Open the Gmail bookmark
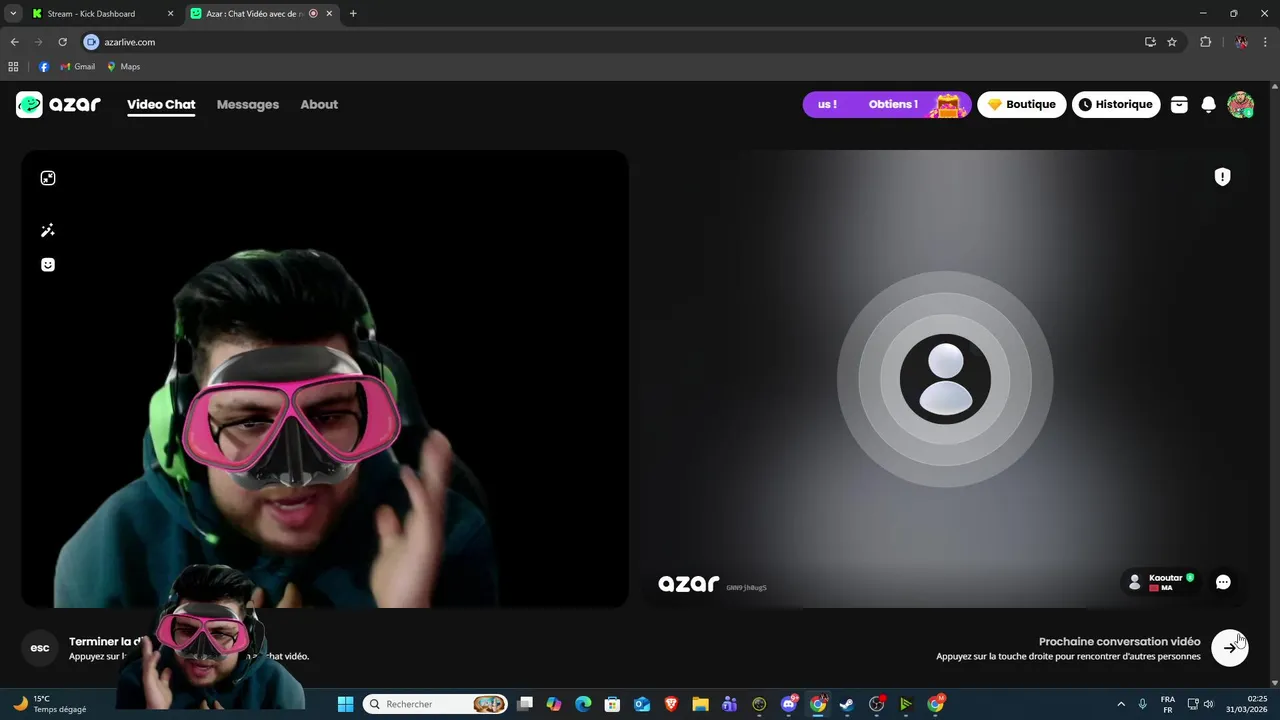The width and height of the screenshot is (1280, 720). [x=78, y=67]
